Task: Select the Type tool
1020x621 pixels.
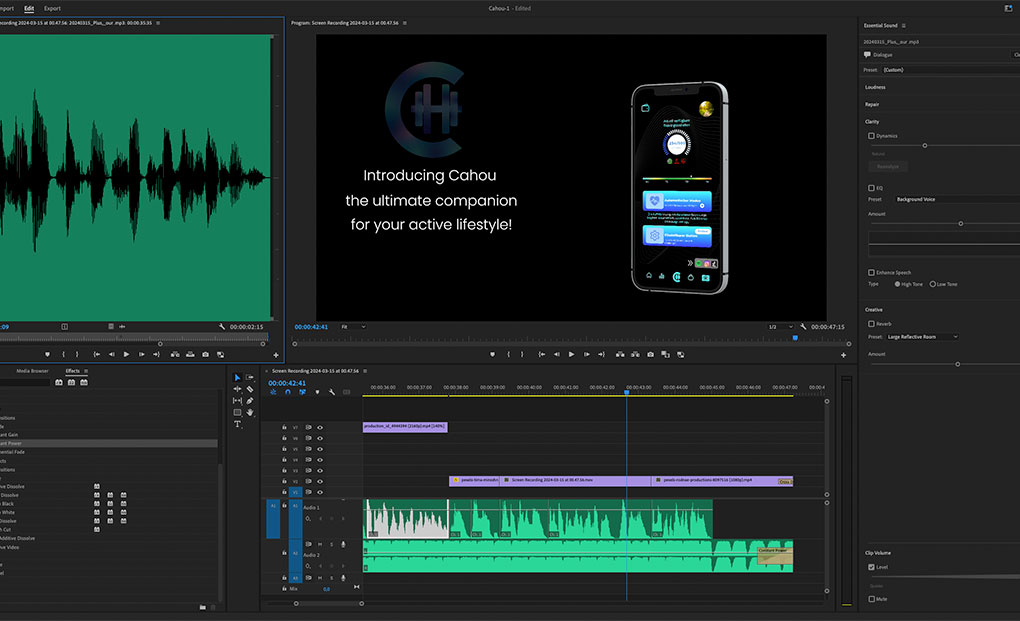Action: (x=237, y=424)
